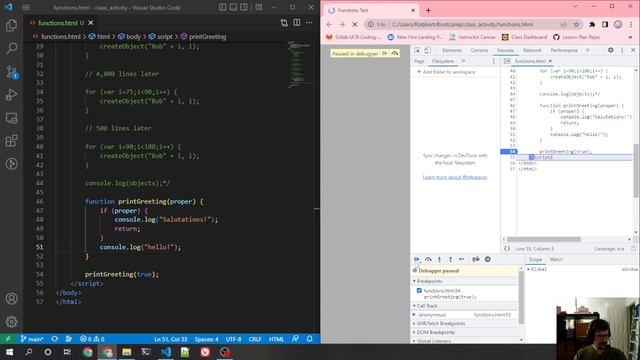Click the Step button in the debugger toolbar
Image resolution: width=640 pixels, height=360 pixels.
[x=462, y=259]
